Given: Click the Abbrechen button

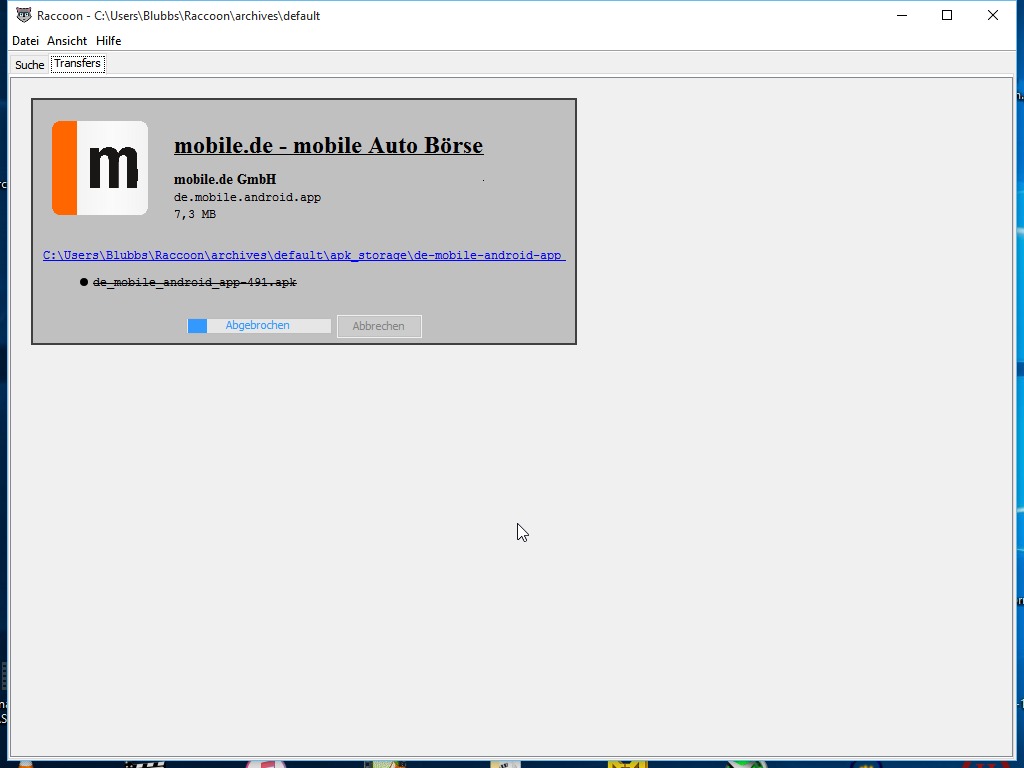Looking at the screenshot, I should 379,326.
